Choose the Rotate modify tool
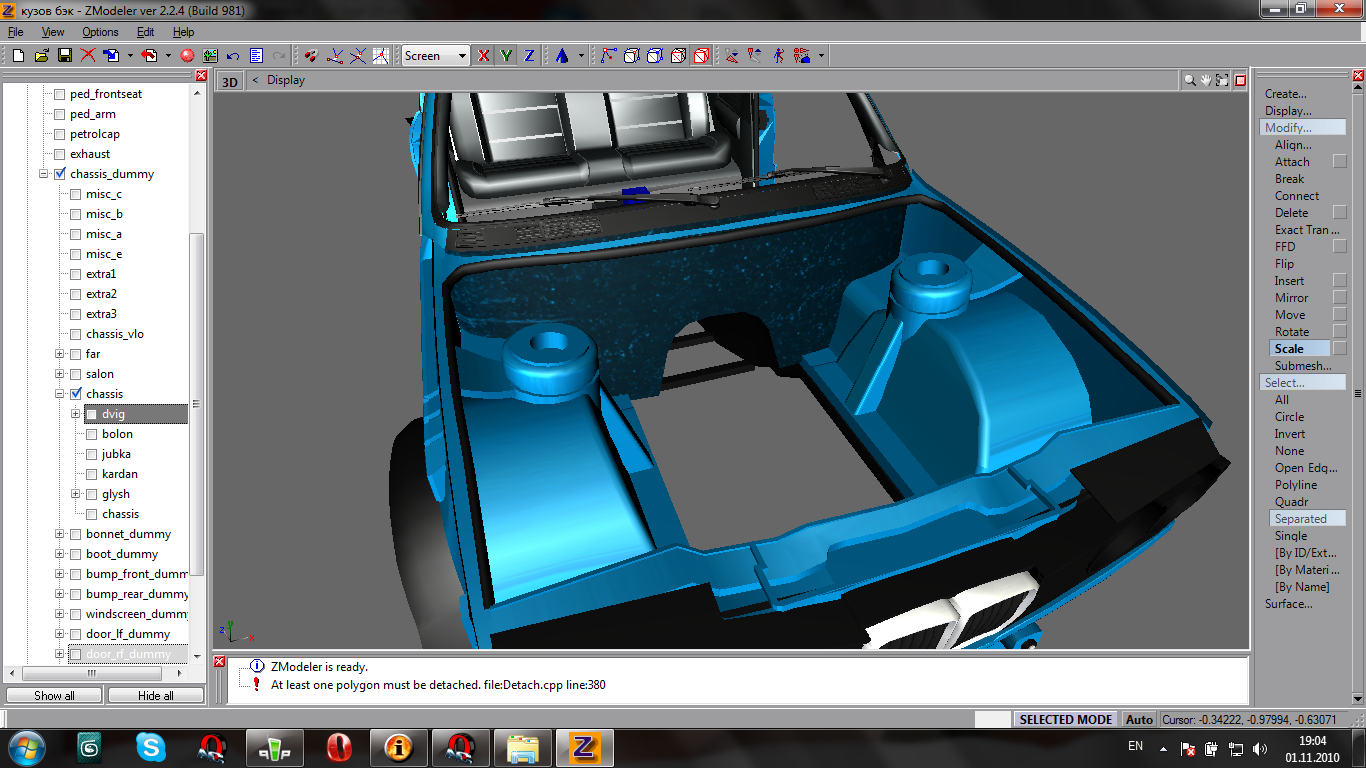The width and height of the screenshot is (1366, 768). pyautogui.click(x=1291, y=332)
